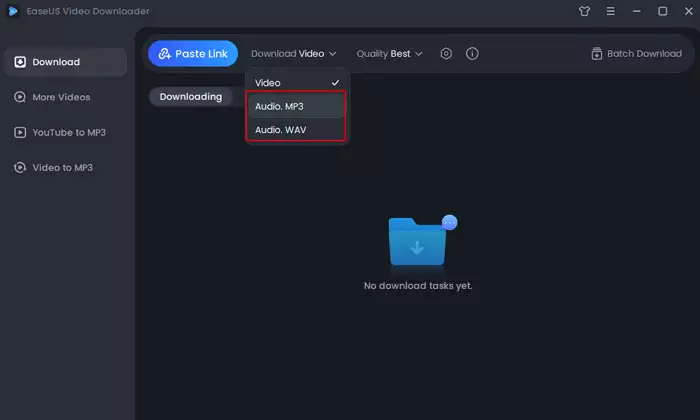Maximize the EaseUS window
700x420 pixels.
[662, 11]
